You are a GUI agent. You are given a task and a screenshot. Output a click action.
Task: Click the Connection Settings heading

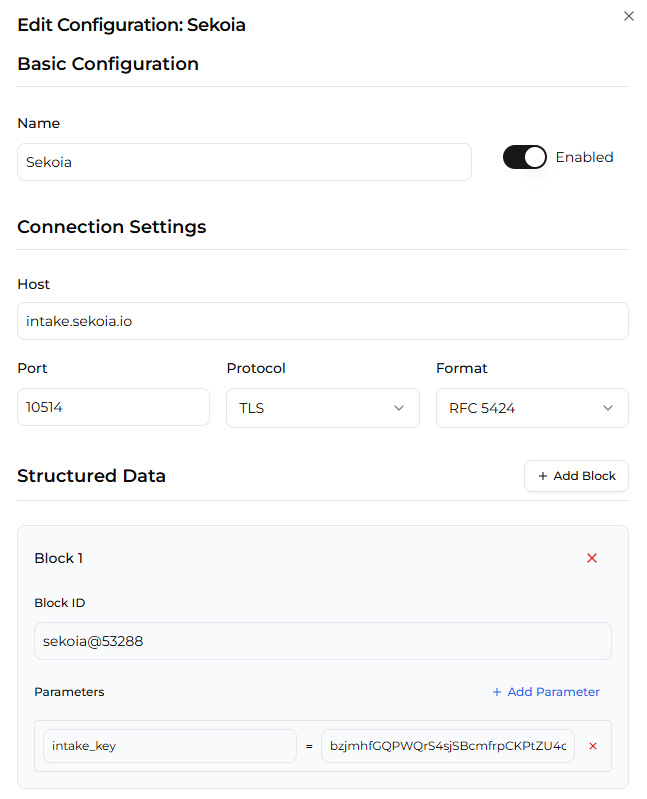[x=112, y=227]
